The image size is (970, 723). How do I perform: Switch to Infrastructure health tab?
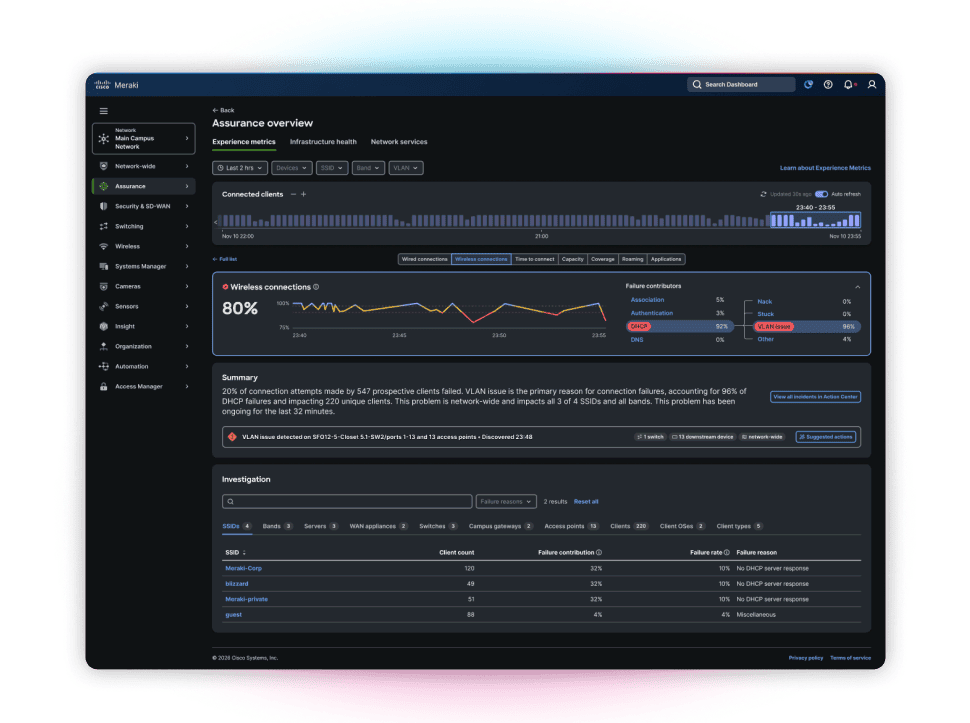click(323, 142)
